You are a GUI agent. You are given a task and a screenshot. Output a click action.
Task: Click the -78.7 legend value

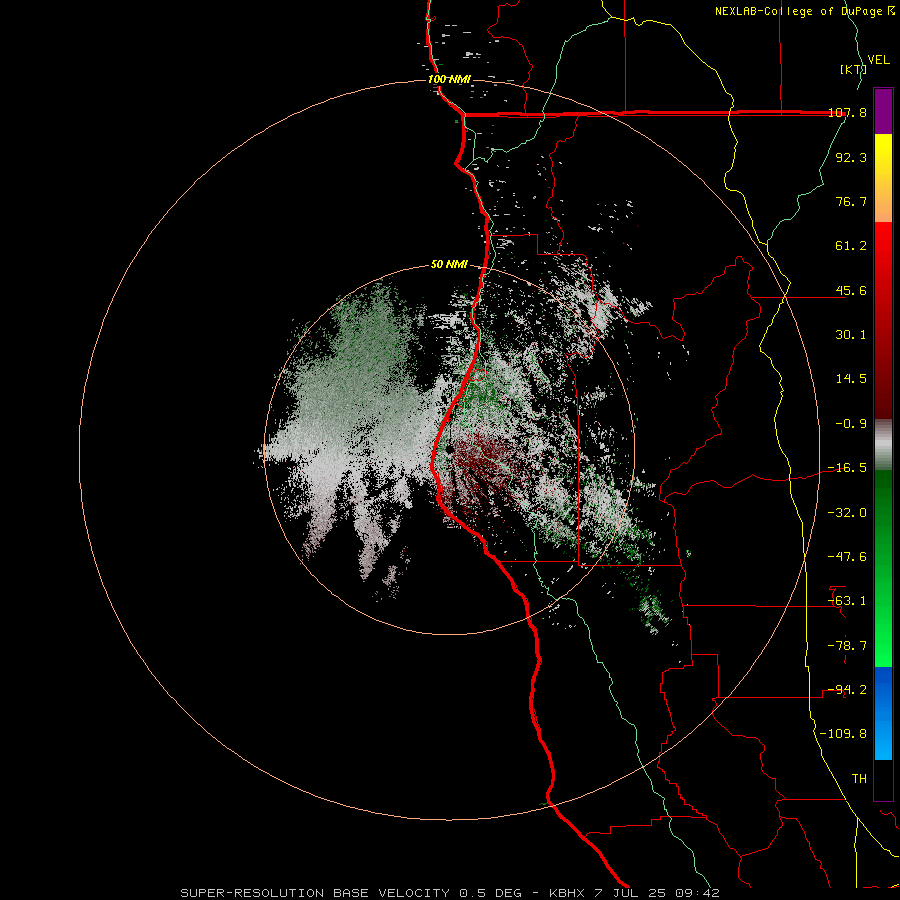[x=848, y=646]
